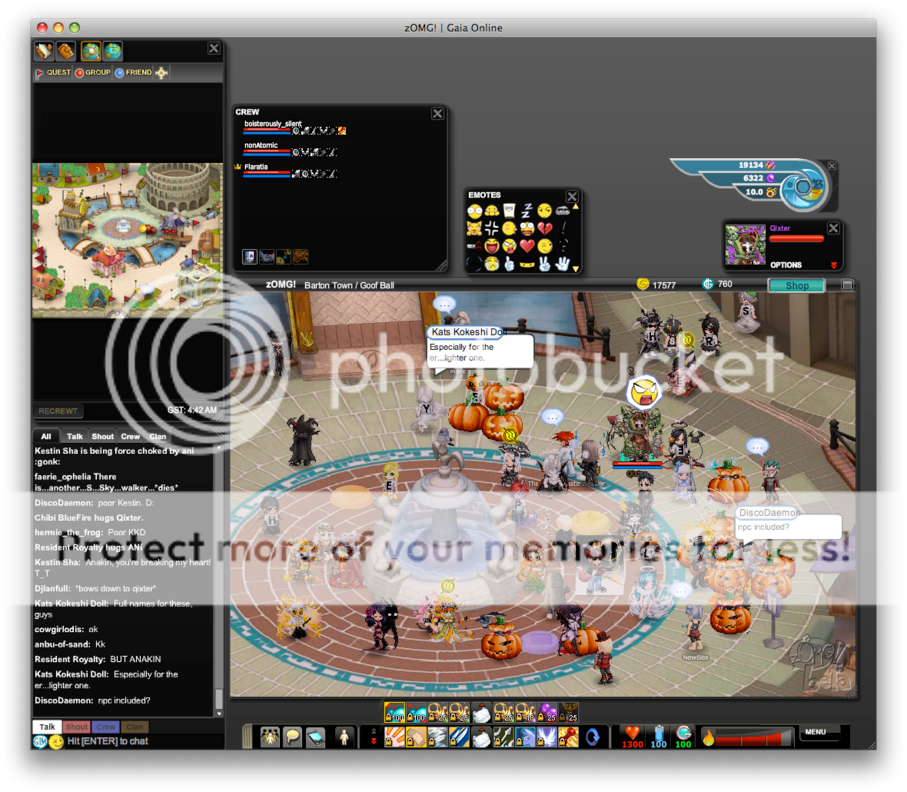This screenshot has height=792, width=907.
Task: Use the red heart emote
Action: 527,246
